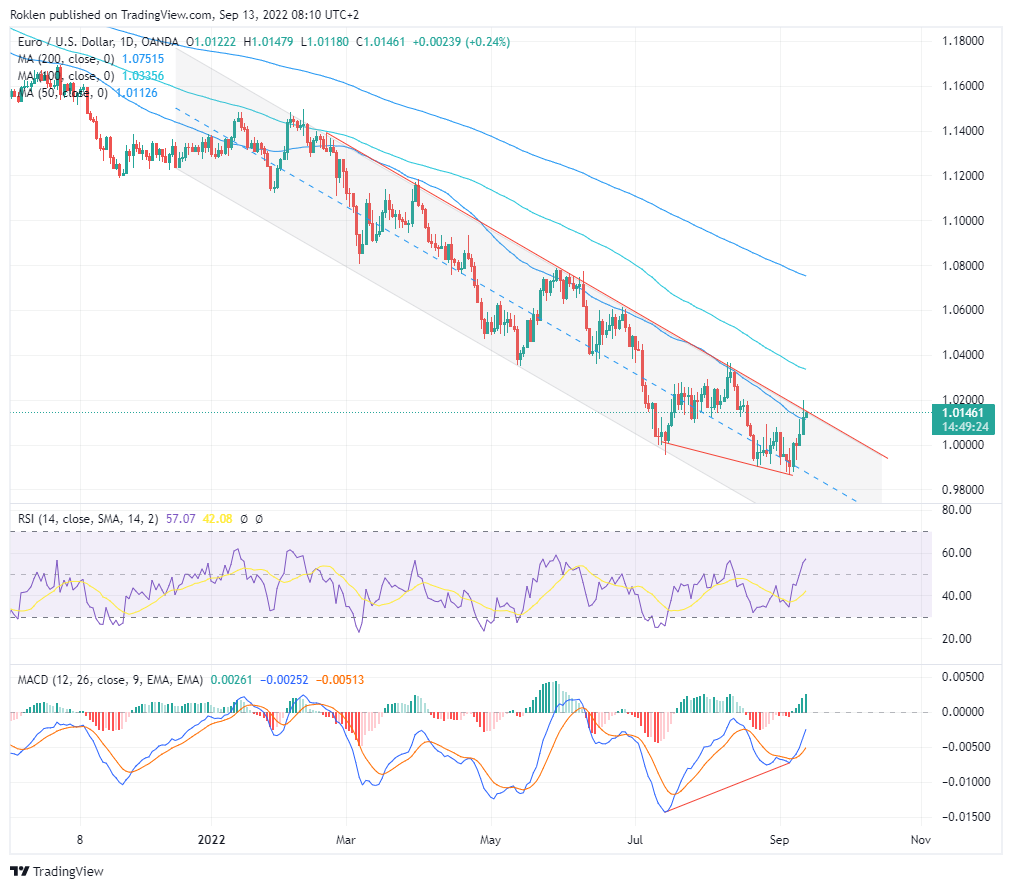
Task: Select RSI average value 42.08
Action: coord(218,518)
